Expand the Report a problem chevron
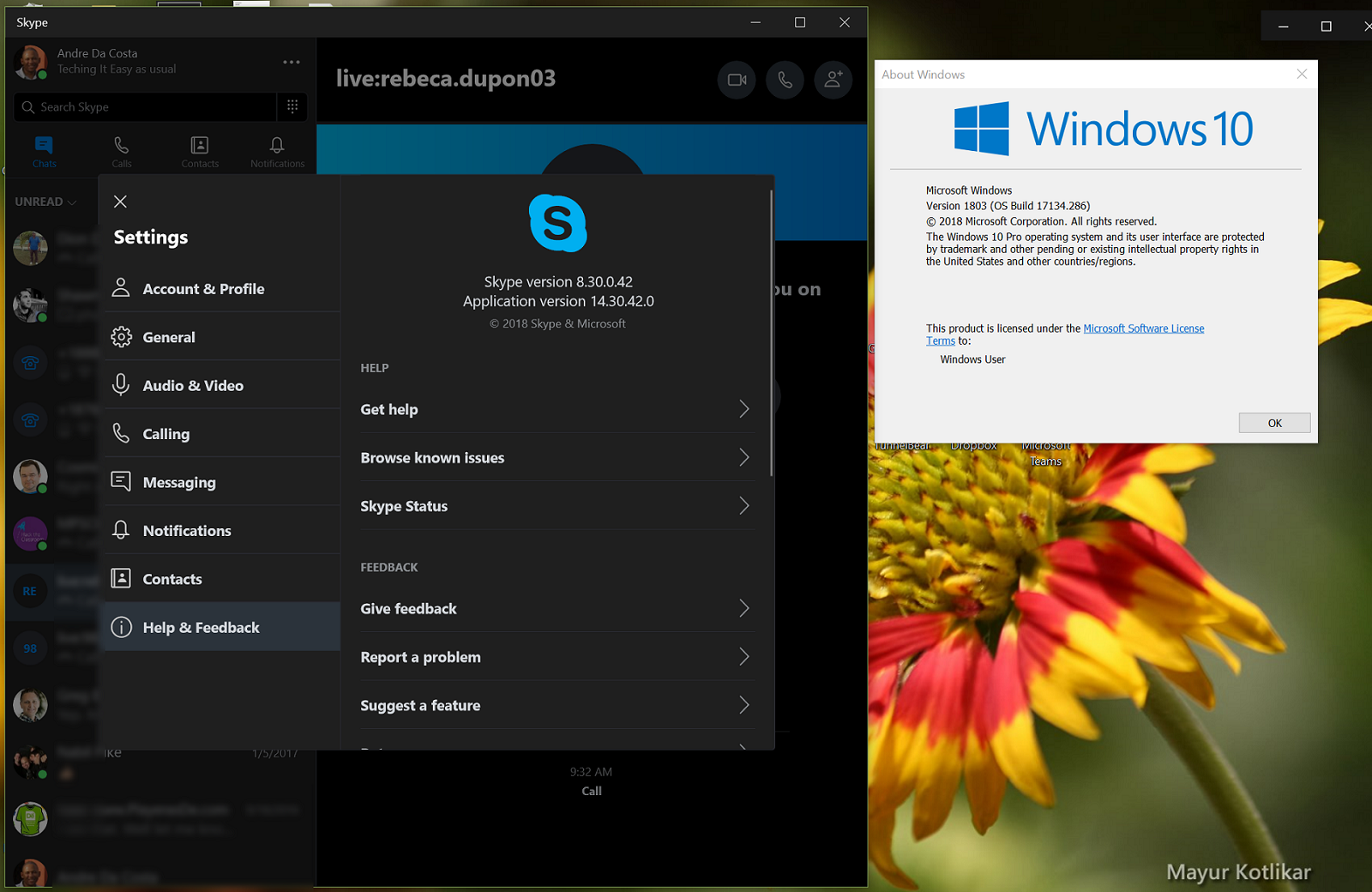Image resolution: width=1372 pixels, height=892 pixels. coord(743,657)
